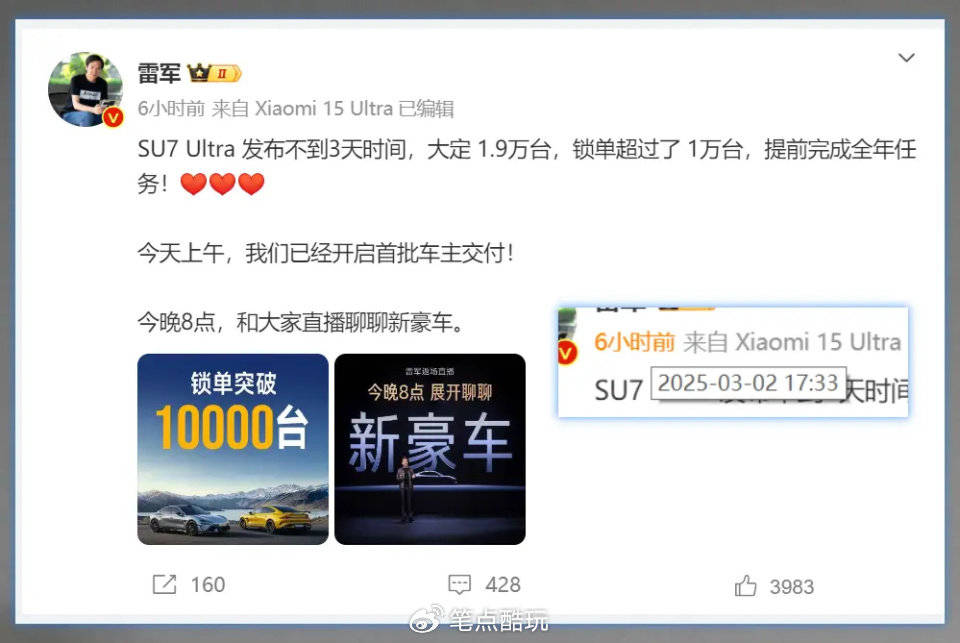The width and height of the screenshot is (960, 643).
Task: Open the Xiaomi 15 Ultra source link
Action: pyautogui.click(x=323, y=108)
